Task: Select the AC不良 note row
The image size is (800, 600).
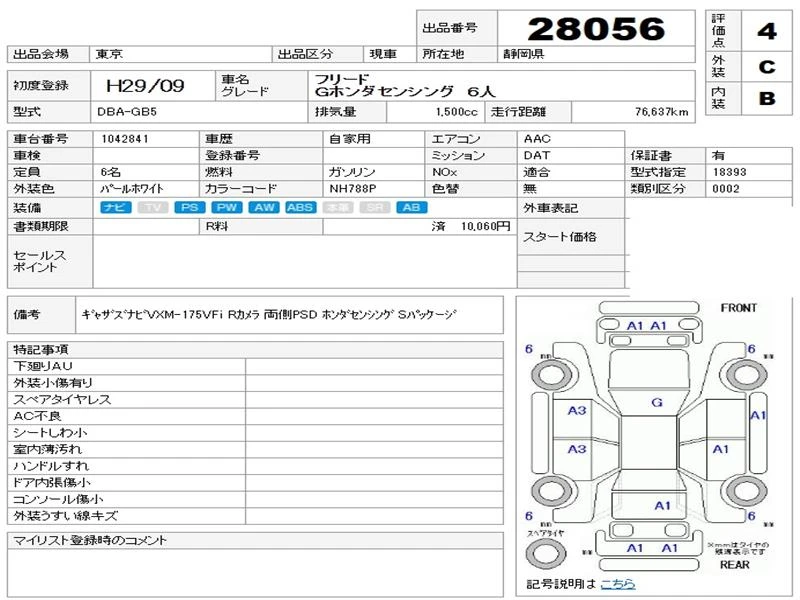Action: 255,416
